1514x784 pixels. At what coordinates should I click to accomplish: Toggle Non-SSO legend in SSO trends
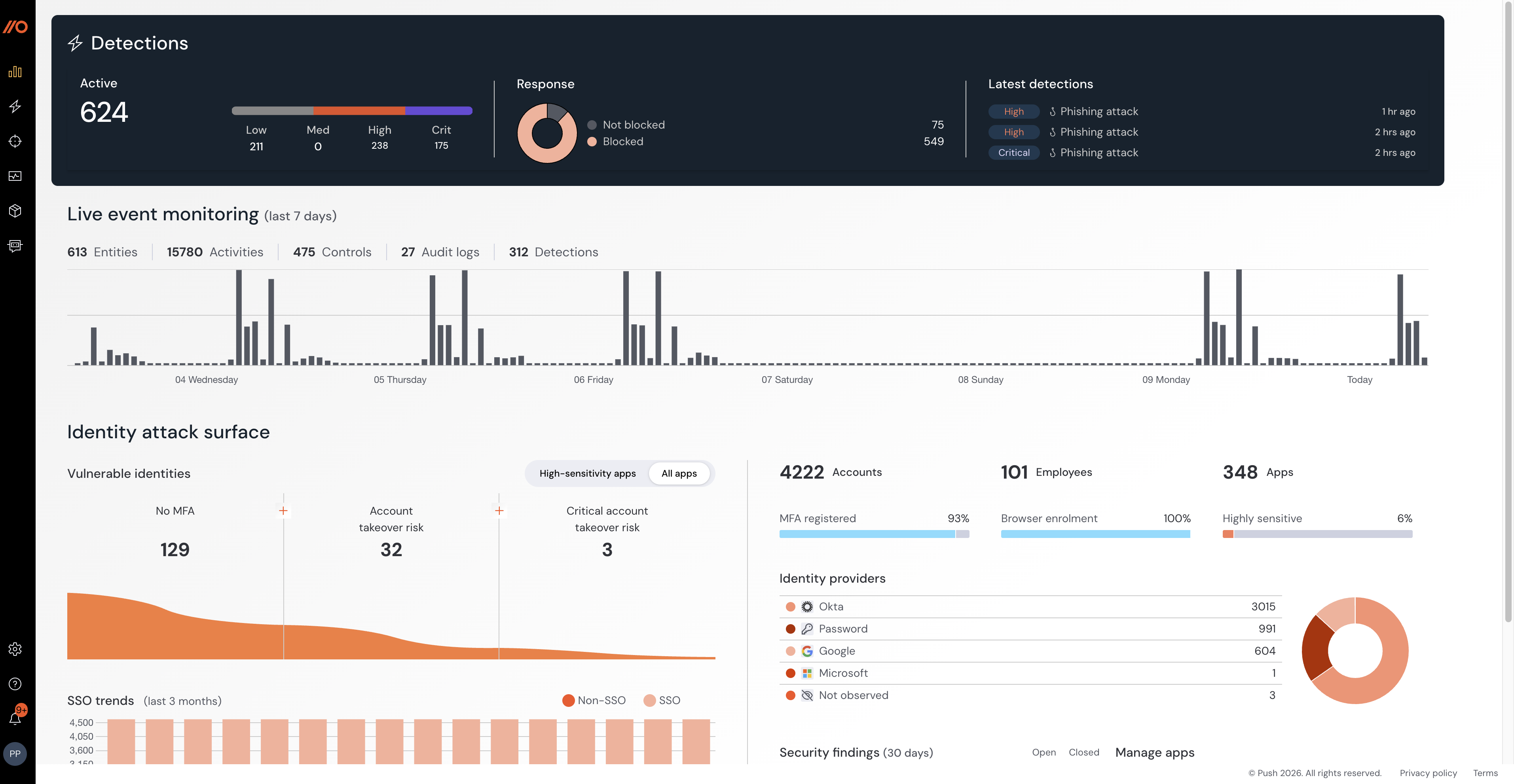point(594,700)
